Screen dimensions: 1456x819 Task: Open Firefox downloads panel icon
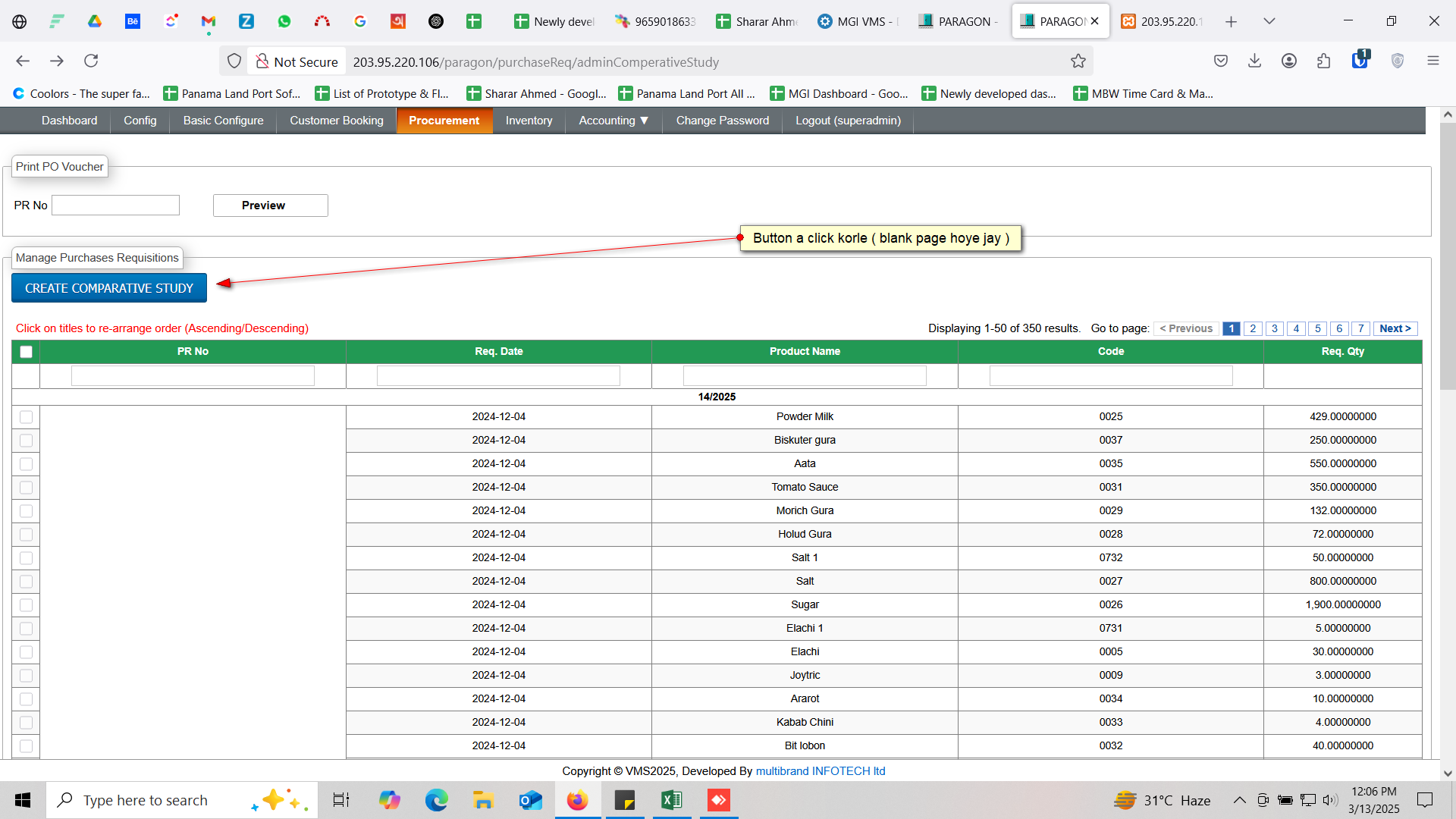[1254, 61]
